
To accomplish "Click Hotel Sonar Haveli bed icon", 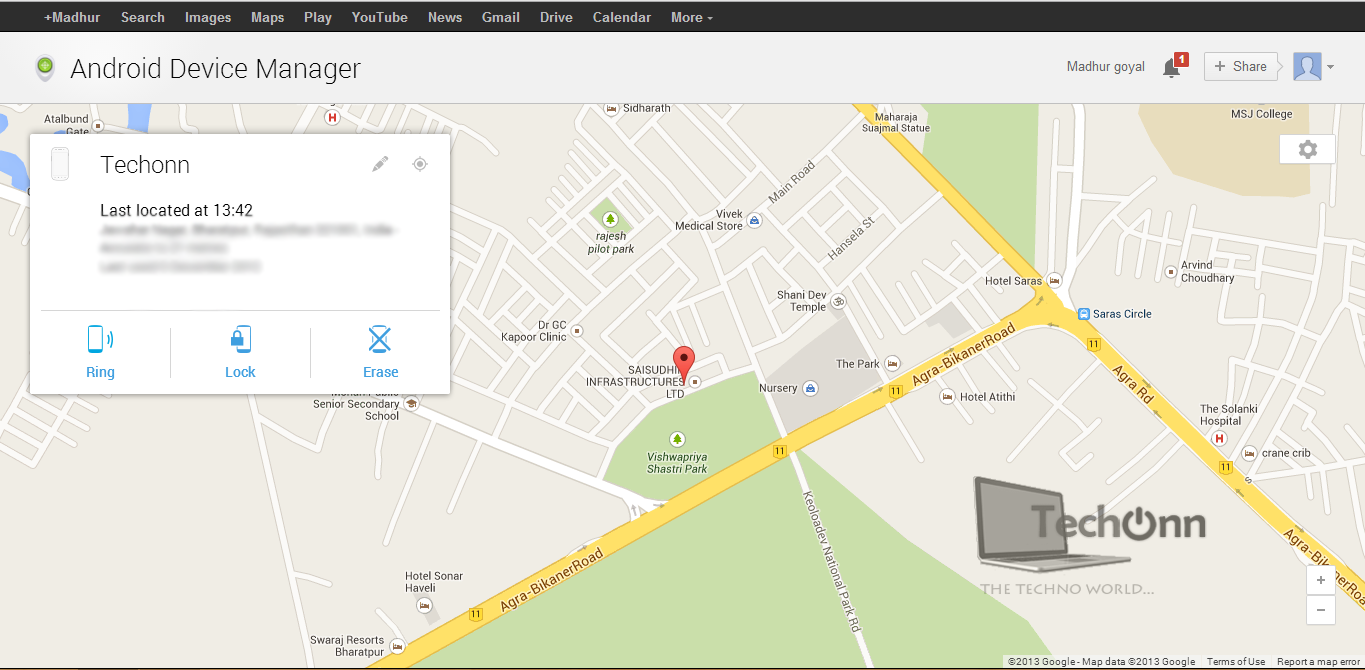I will [x=424, y=606].
